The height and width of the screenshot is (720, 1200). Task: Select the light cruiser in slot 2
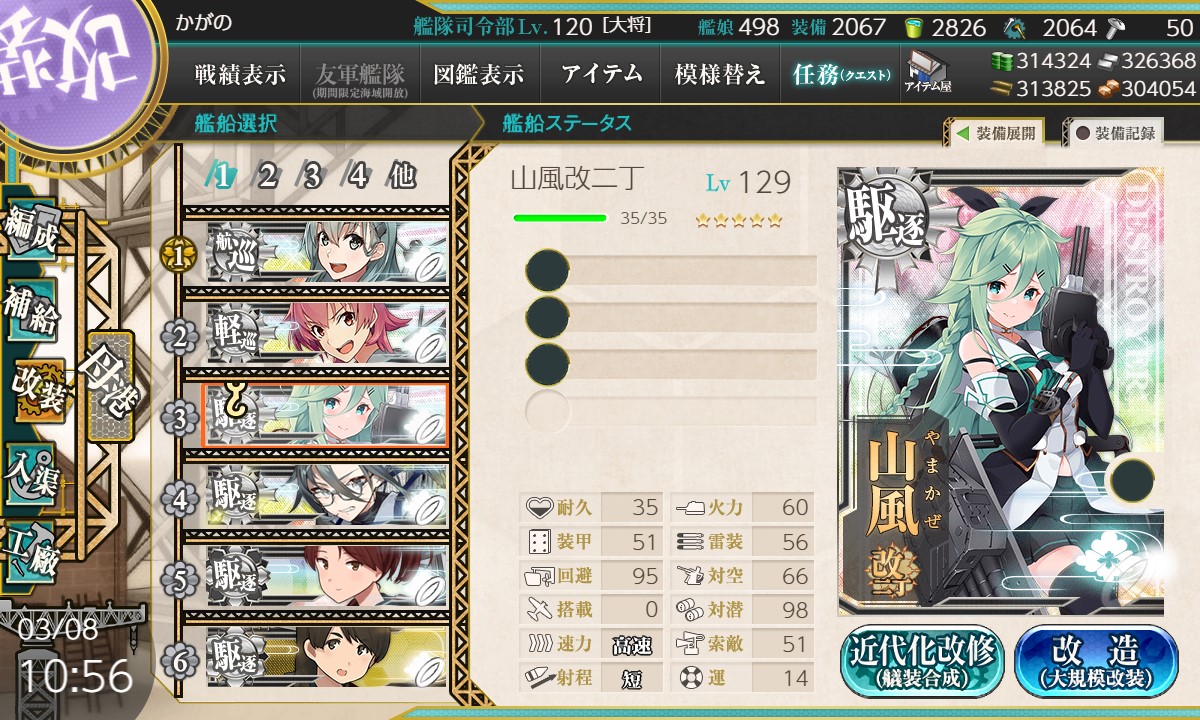coord(326,334)
